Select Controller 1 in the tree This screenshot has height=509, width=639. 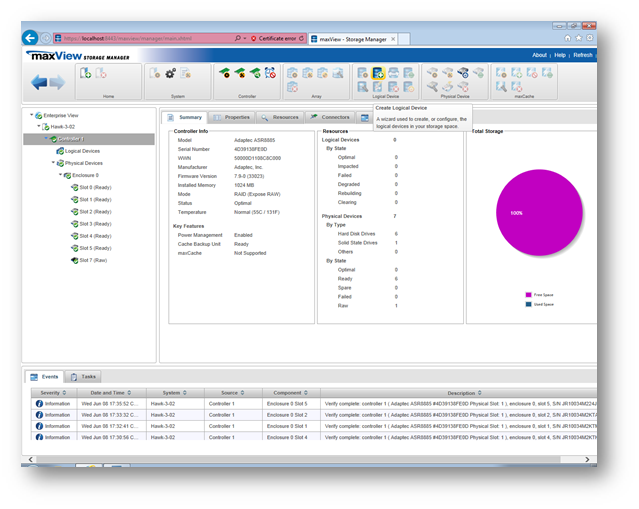tap(71, 139)
